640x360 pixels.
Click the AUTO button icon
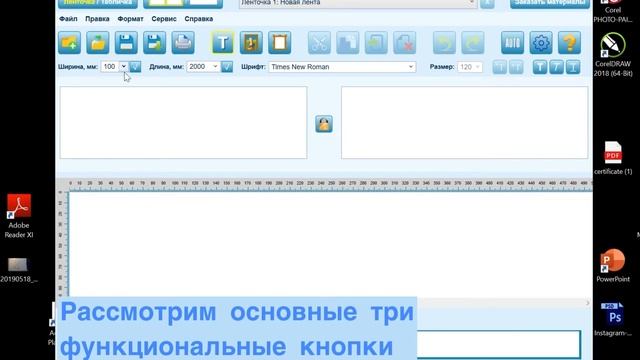click(x=513, y=42)
